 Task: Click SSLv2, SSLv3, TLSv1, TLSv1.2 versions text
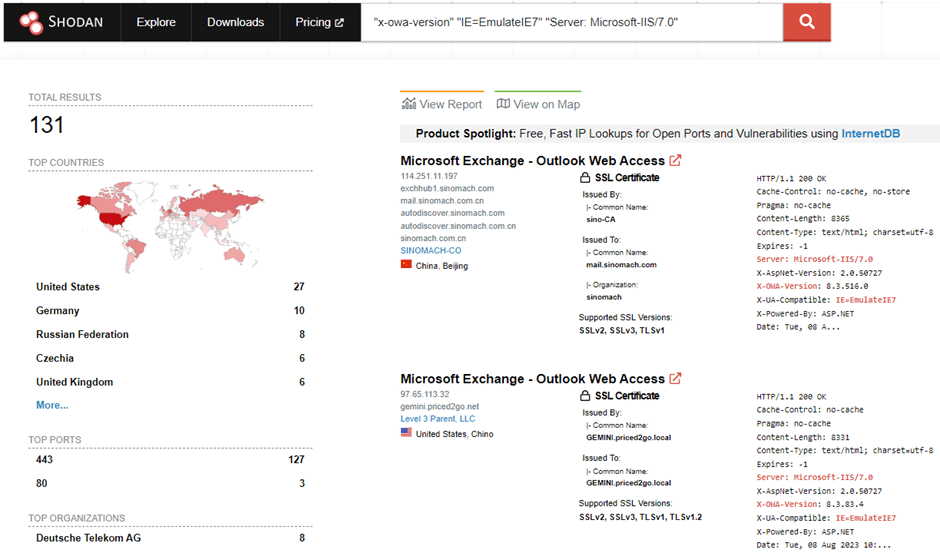pos(640,517)
